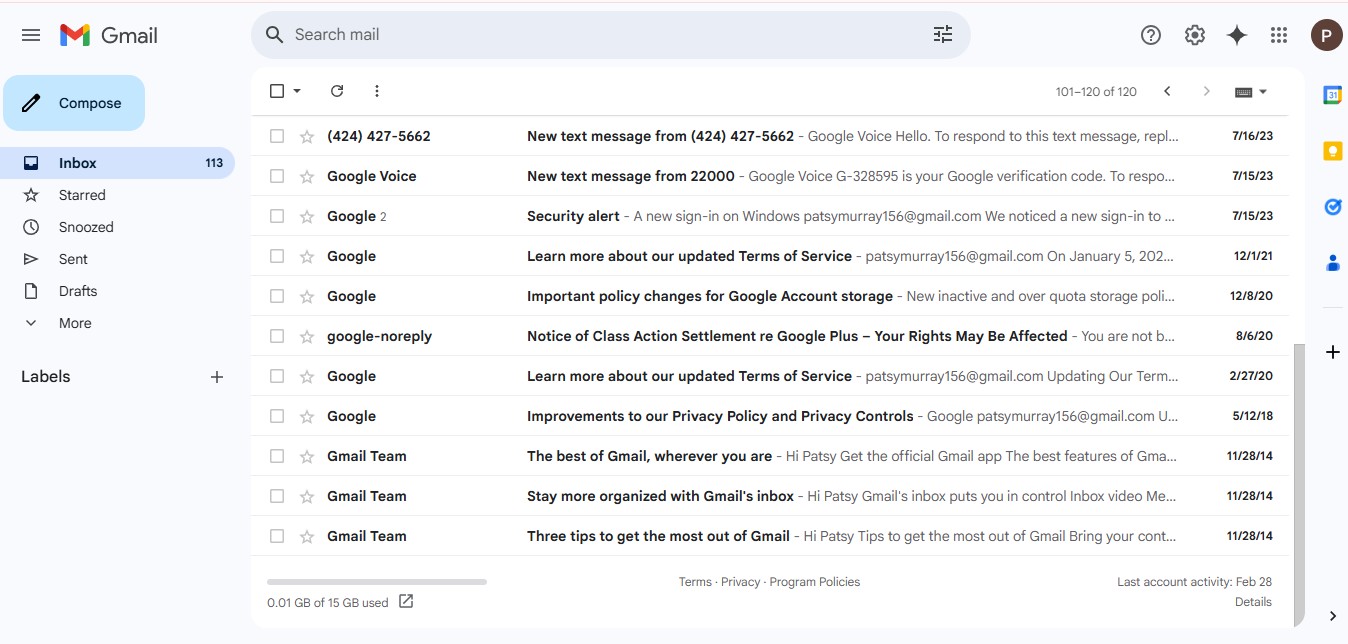
Task: Refresh the inbox
Action: (337, 91)
